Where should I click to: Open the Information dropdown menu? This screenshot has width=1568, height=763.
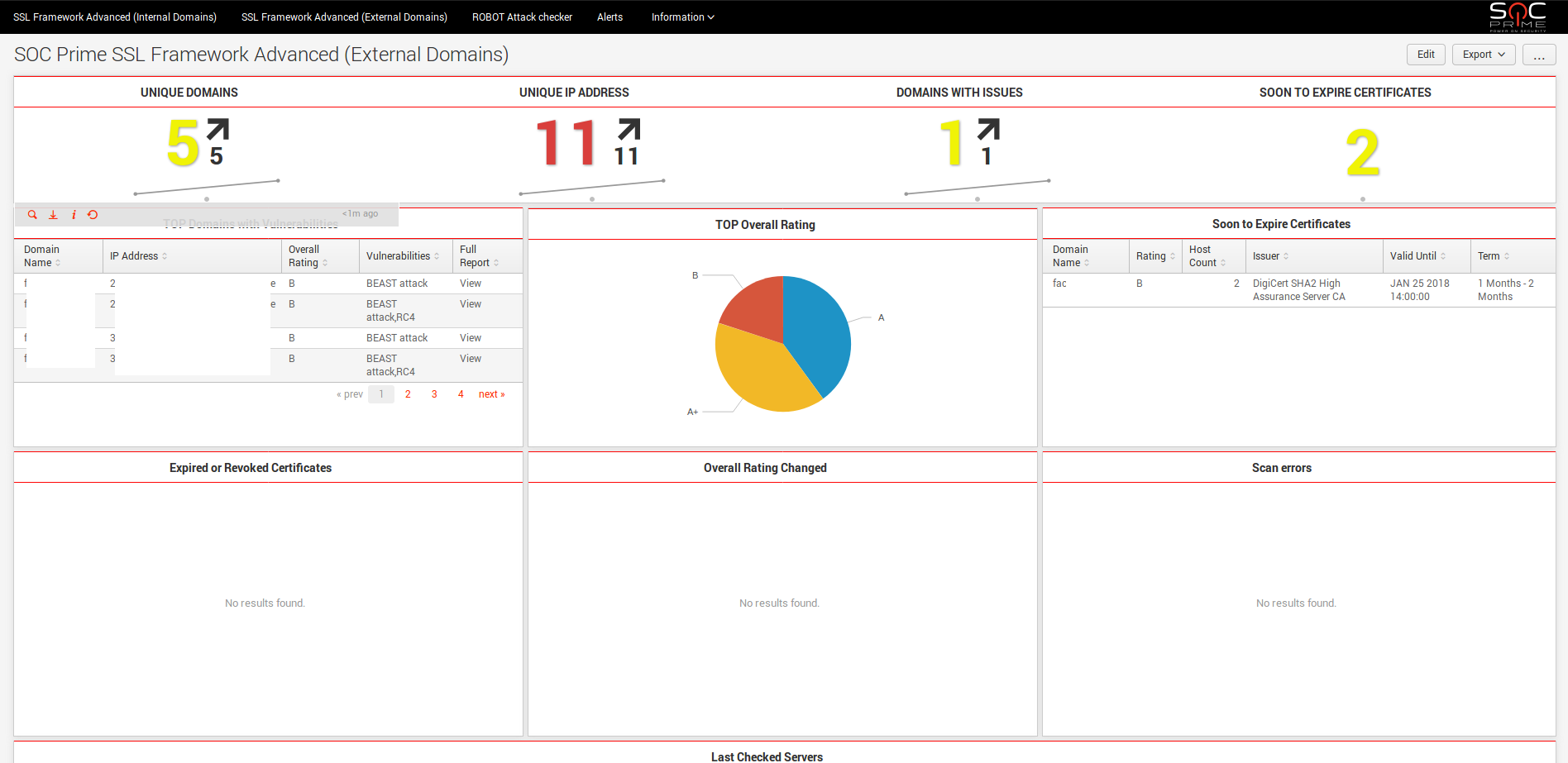[x=682, y=17]
